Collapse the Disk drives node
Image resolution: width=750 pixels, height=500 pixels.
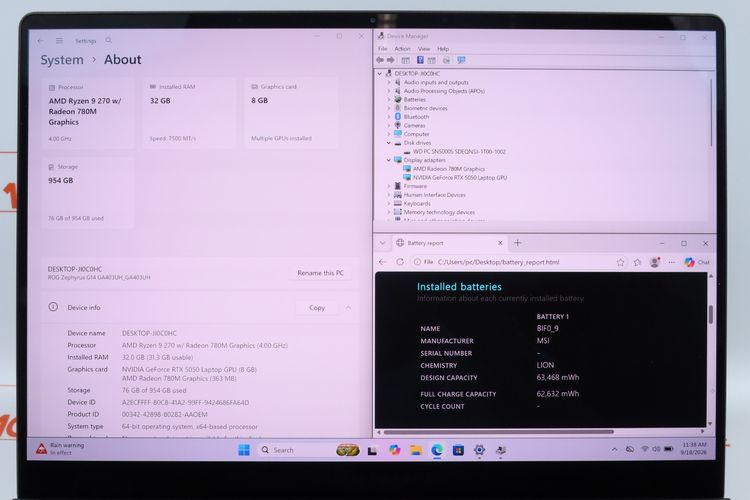(389, 143)
